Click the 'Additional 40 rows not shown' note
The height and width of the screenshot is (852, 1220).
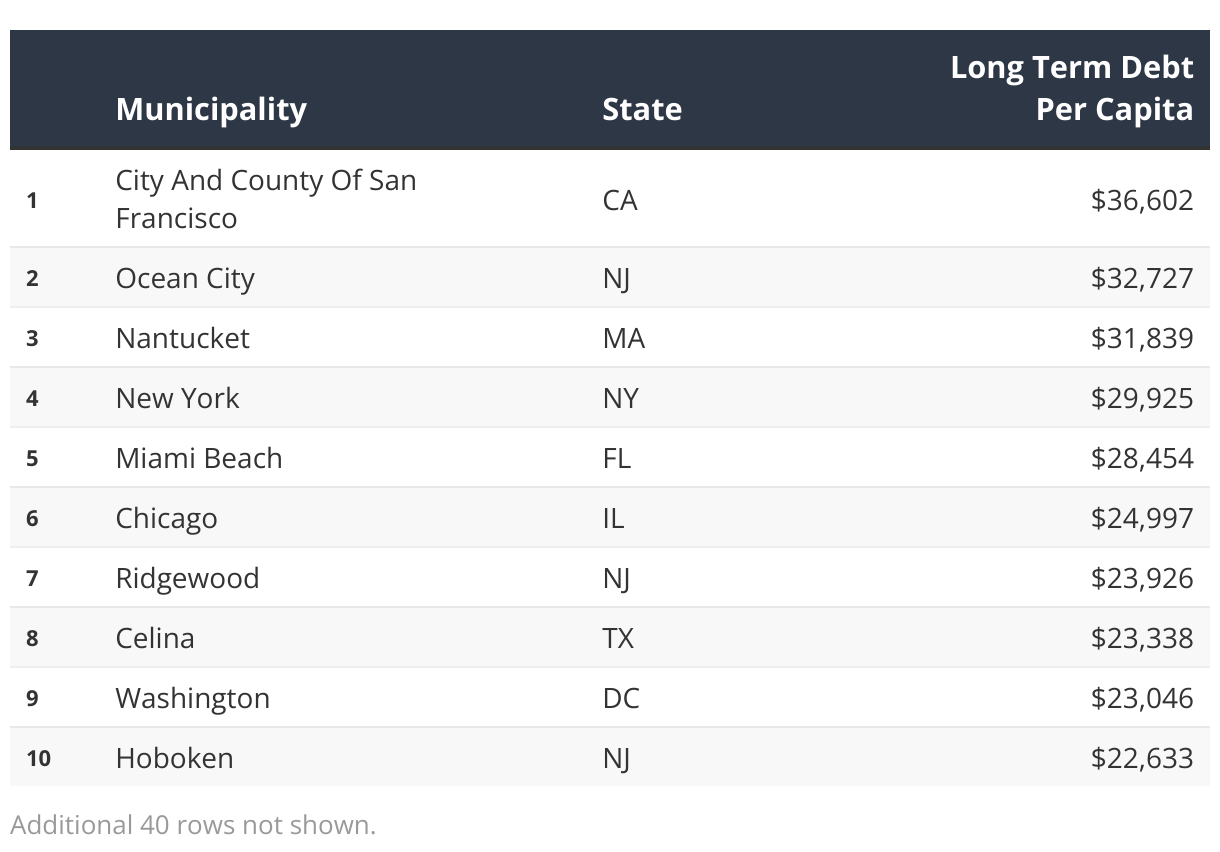click(193, 825)
